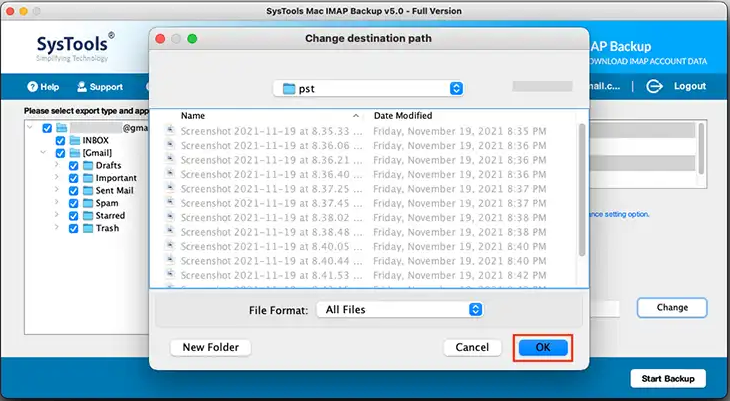The height and width of the screenshot is (401, 730).
Task: Cancel the destination path dialog
Action: click(x=472, y=347)
